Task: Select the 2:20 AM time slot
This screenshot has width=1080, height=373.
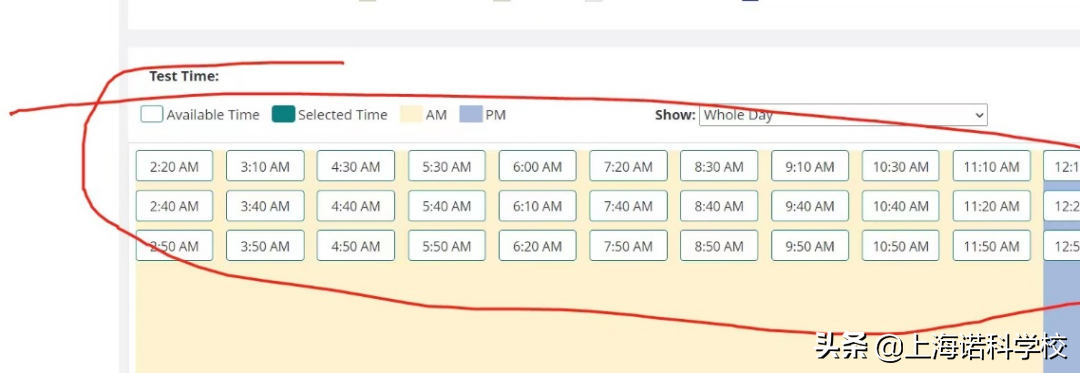Action: click(174, 166)
